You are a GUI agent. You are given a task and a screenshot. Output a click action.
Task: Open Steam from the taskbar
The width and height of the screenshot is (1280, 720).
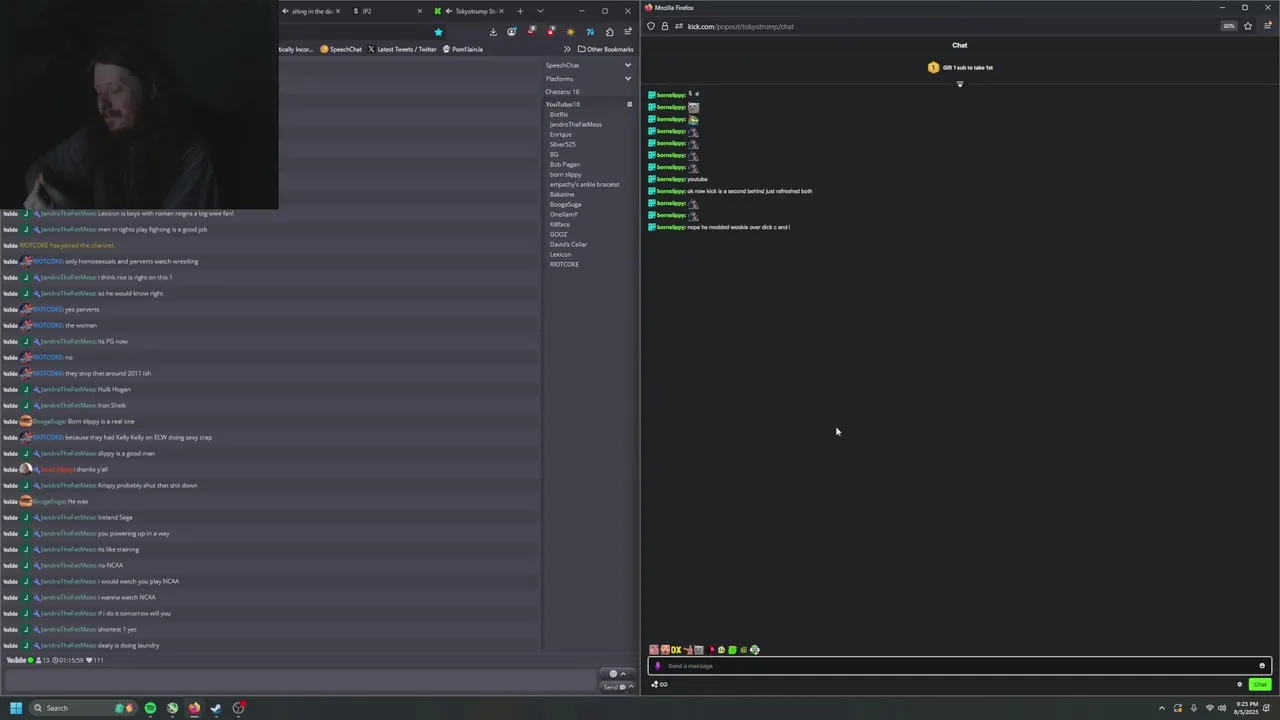pos(216,708)
